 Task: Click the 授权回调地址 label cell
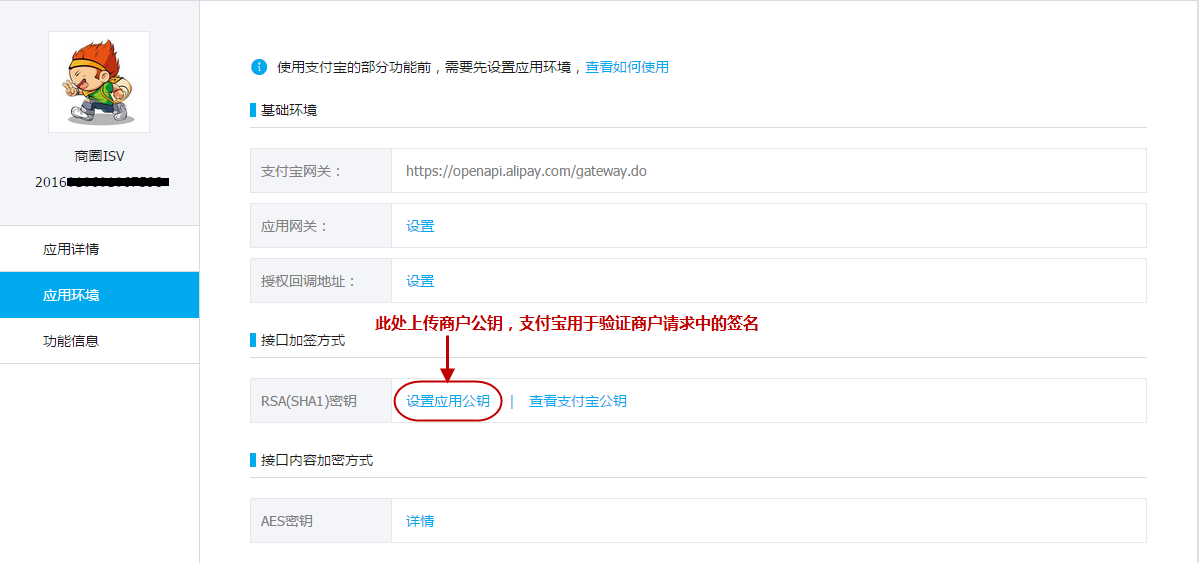click(321, 281)
